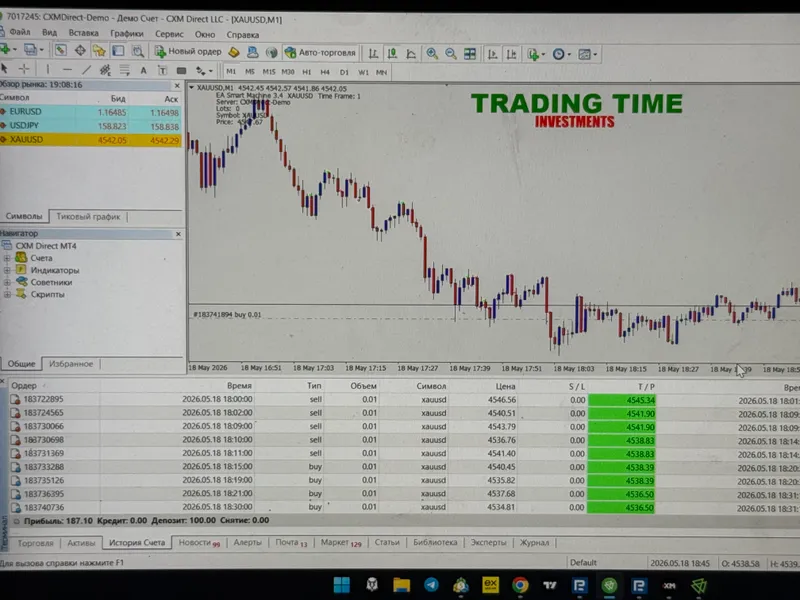Click T/P value 4545.34
This screenshot has width=800, height=600.
point(621,400)
